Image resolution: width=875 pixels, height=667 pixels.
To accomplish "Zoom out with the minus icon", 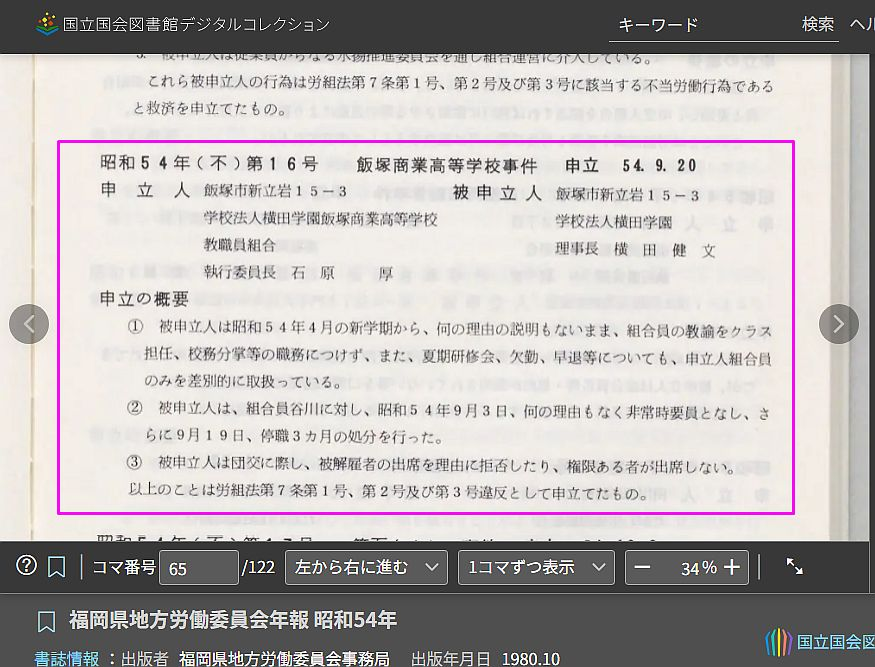I will [642, 567].
